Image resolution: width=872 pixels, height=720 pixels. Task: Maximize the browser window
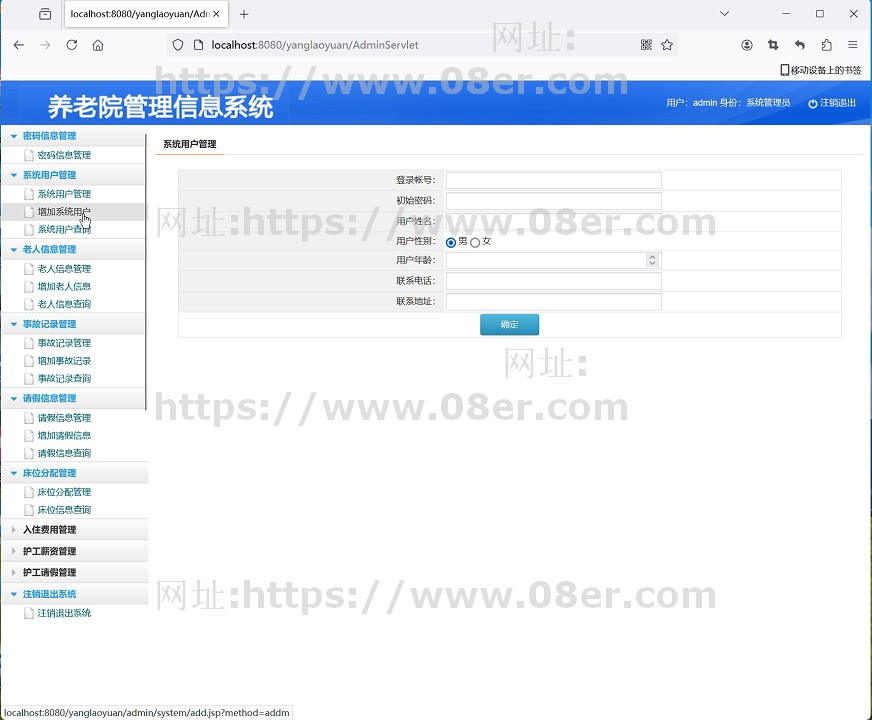coord(820,14)
